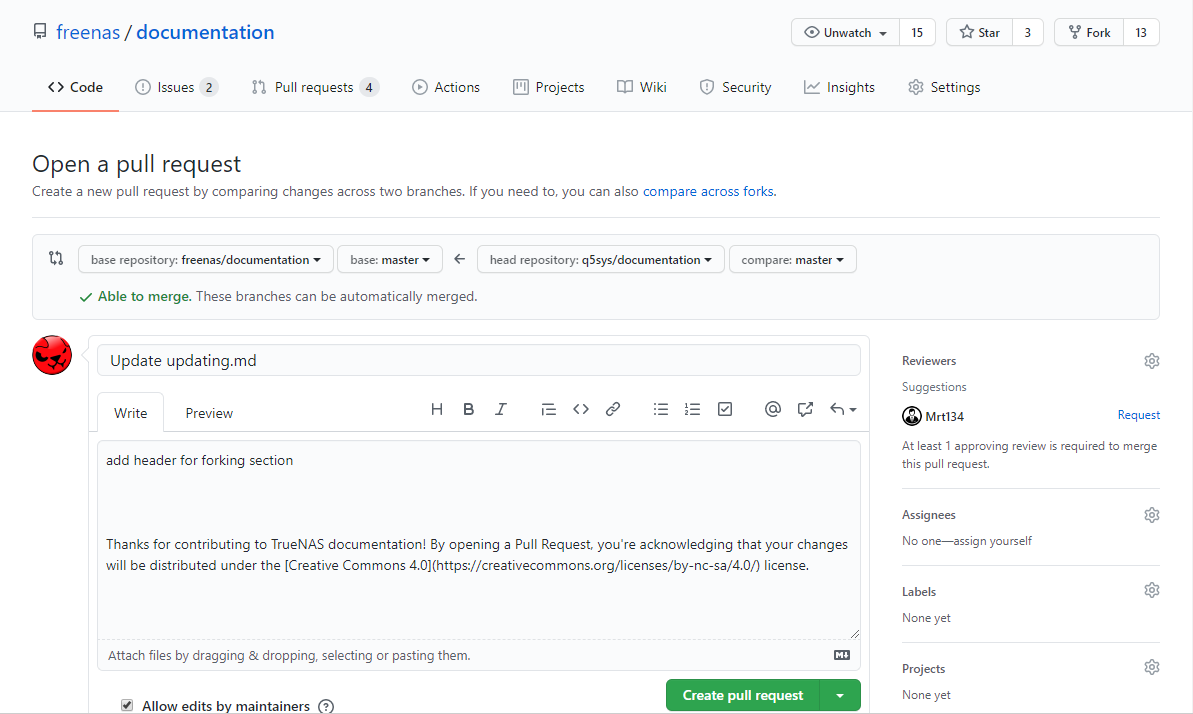Expand the compare: master branch dropdown

792,260
